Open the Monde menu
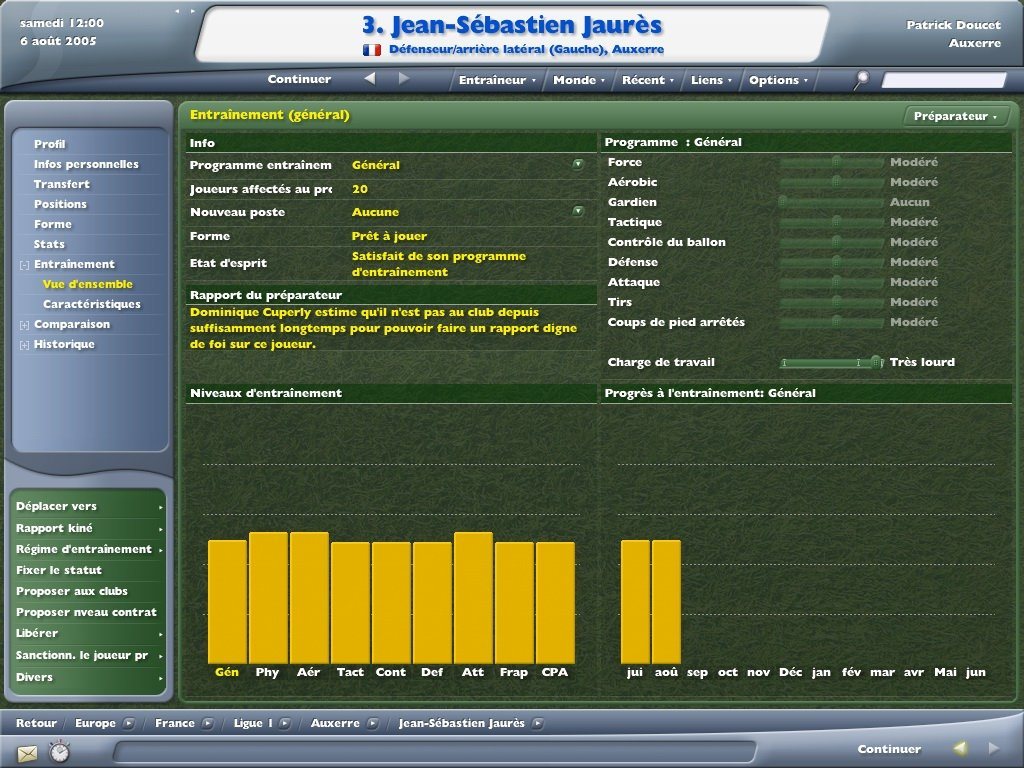This screenshot has height=768, width=1024. pos(579,80)
